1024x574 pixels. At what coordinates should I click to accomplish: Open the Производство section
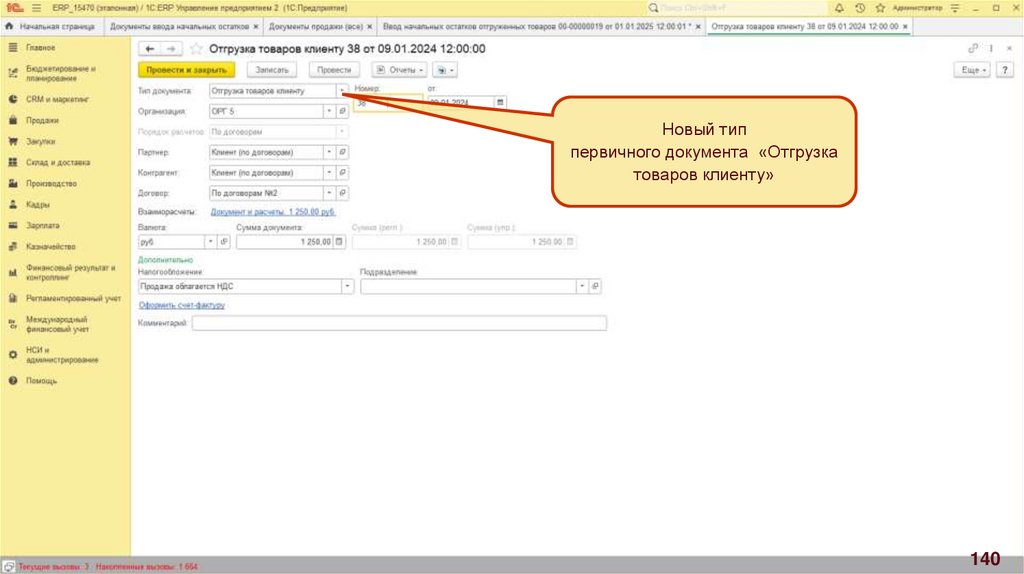pyautogui.click(x=51, y=183)
